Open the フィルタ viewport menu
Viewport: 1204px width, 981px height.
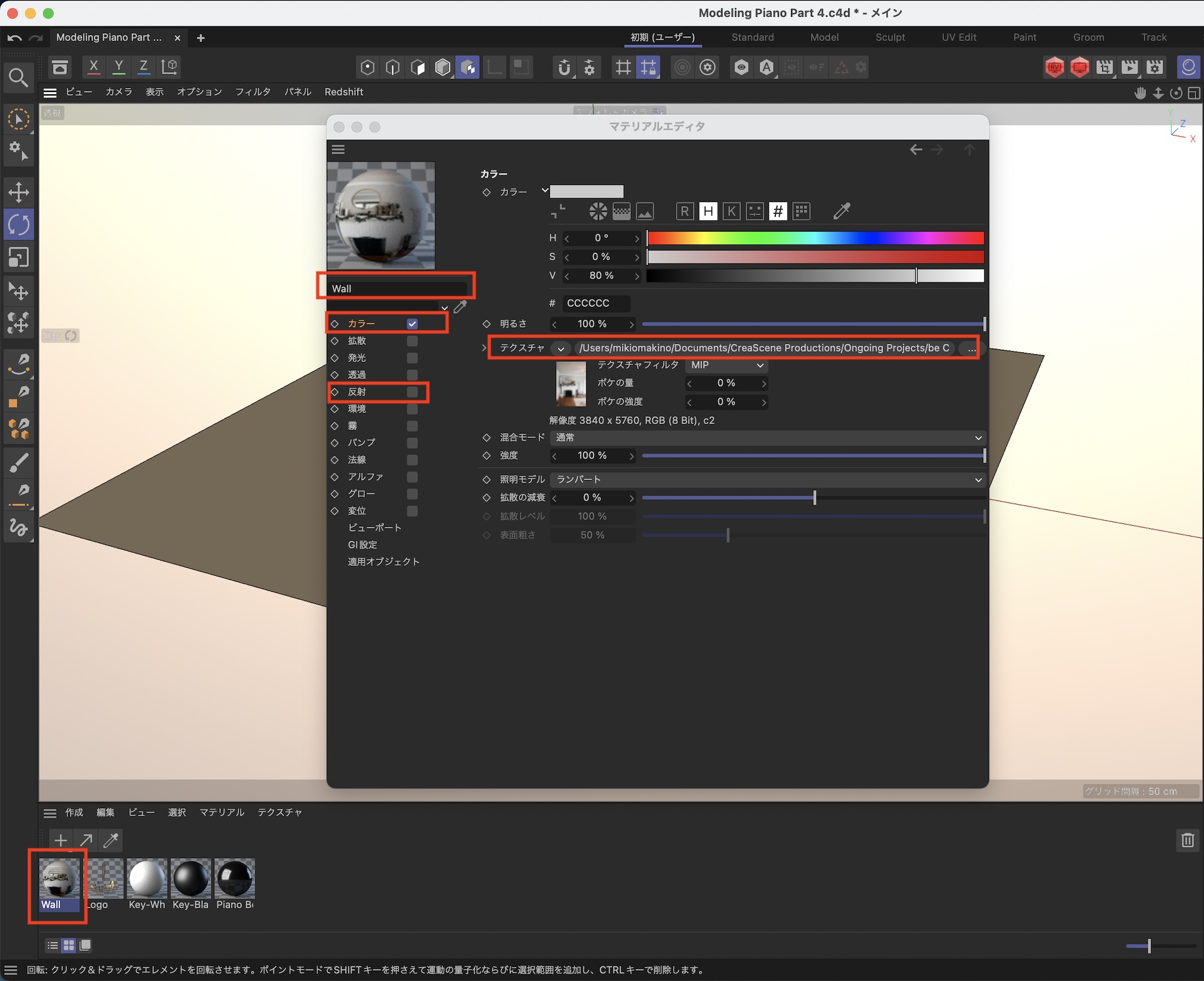coord(252,92)
